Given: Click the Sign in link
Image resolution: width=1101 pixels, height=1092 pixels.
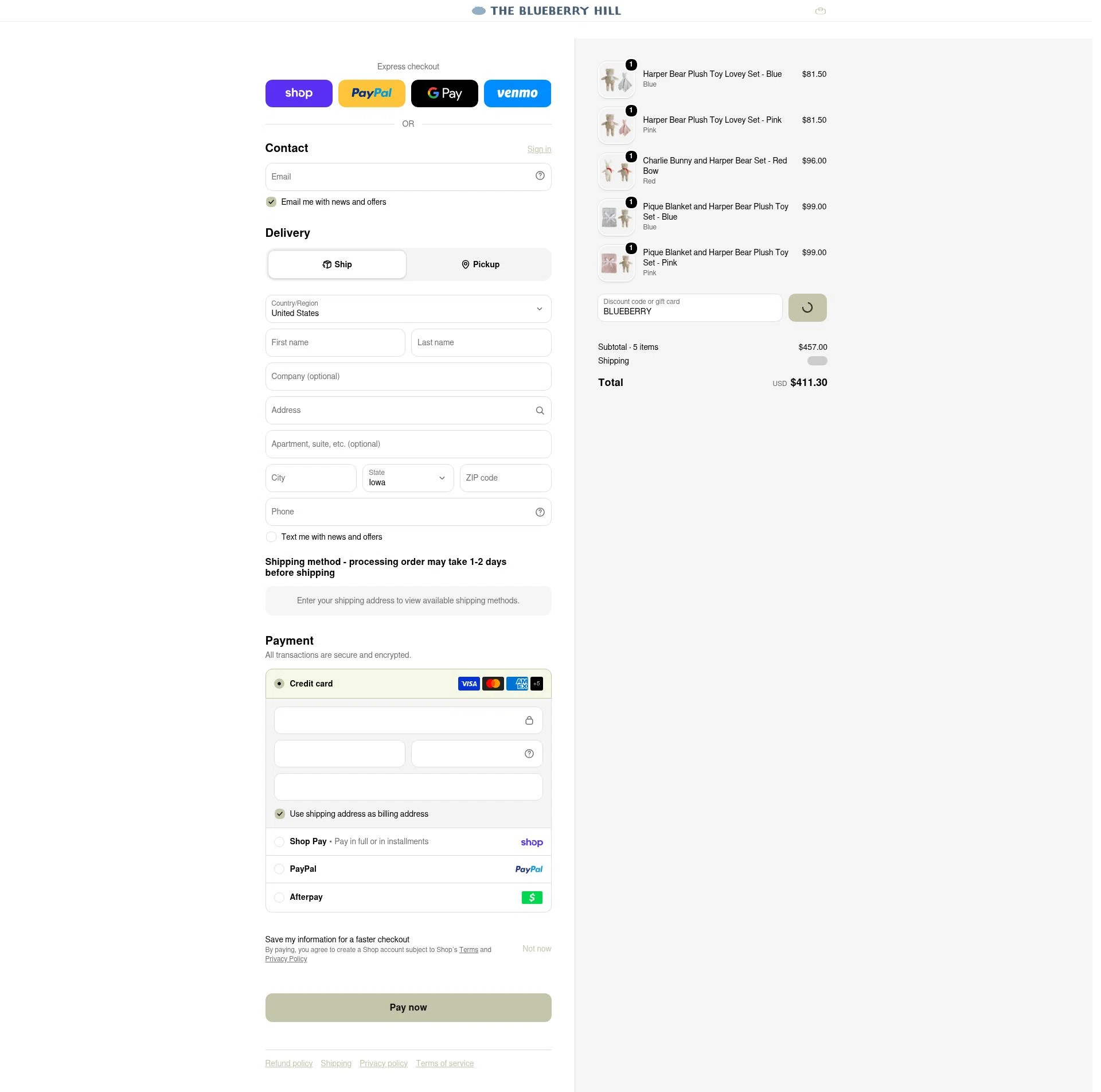Looking at the screenshot, I should [x=539, y=149].
